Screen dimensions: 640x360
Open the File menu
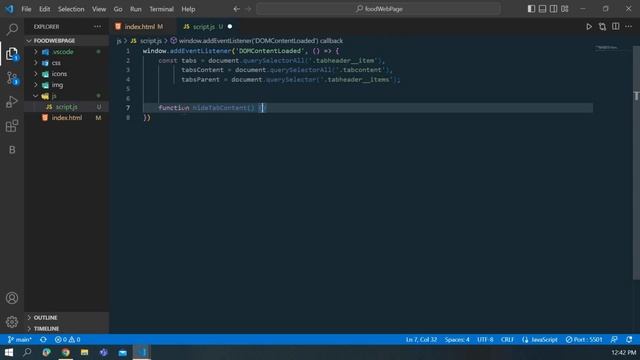coord(26,9)
